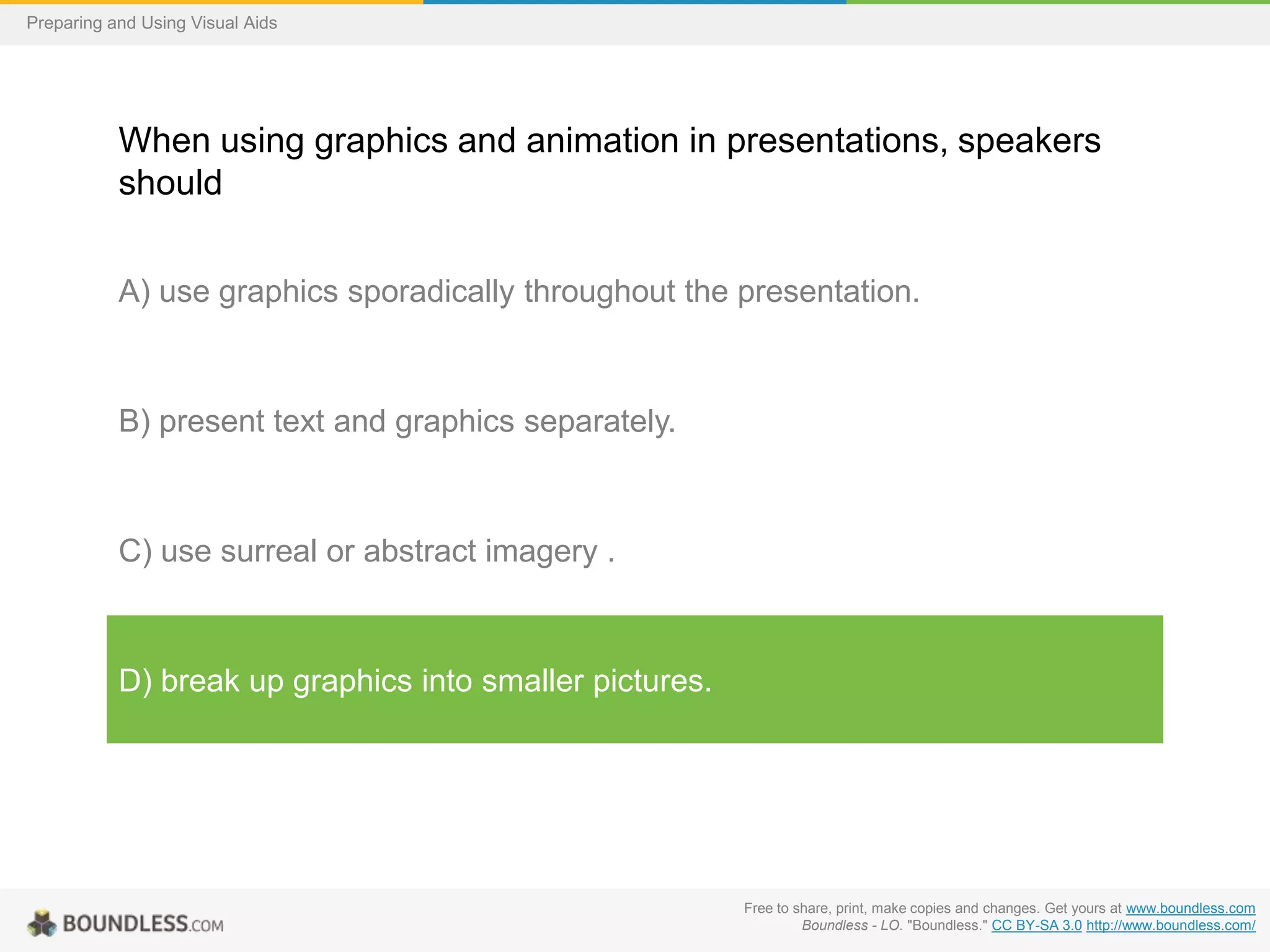Viewport: 1270px width, 952px height.
Task: Follow the http://www.boundless.com/ link
Action: click(1171, 925)
